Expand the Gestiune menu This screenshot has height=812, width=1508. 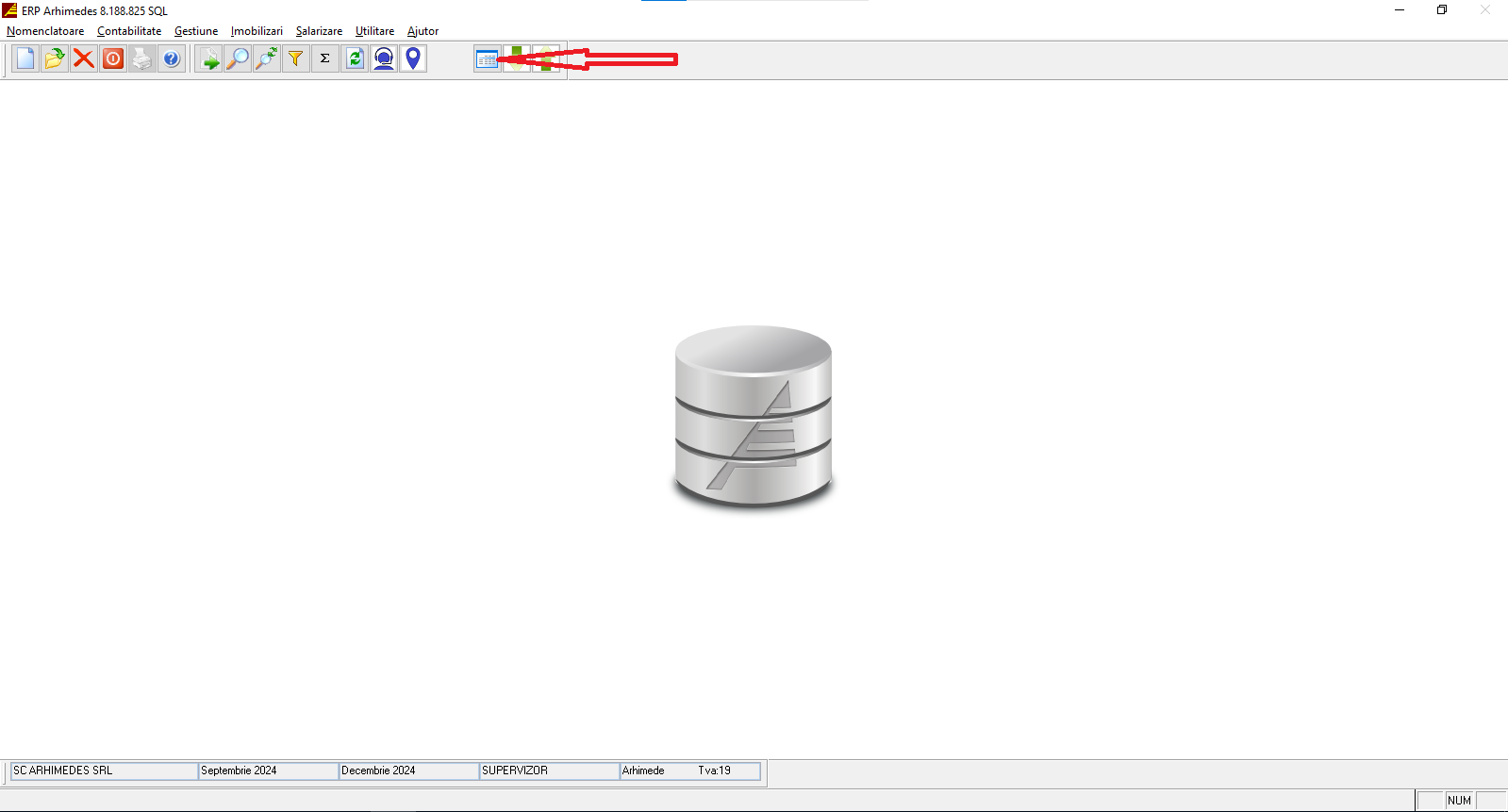pos(196,31)
